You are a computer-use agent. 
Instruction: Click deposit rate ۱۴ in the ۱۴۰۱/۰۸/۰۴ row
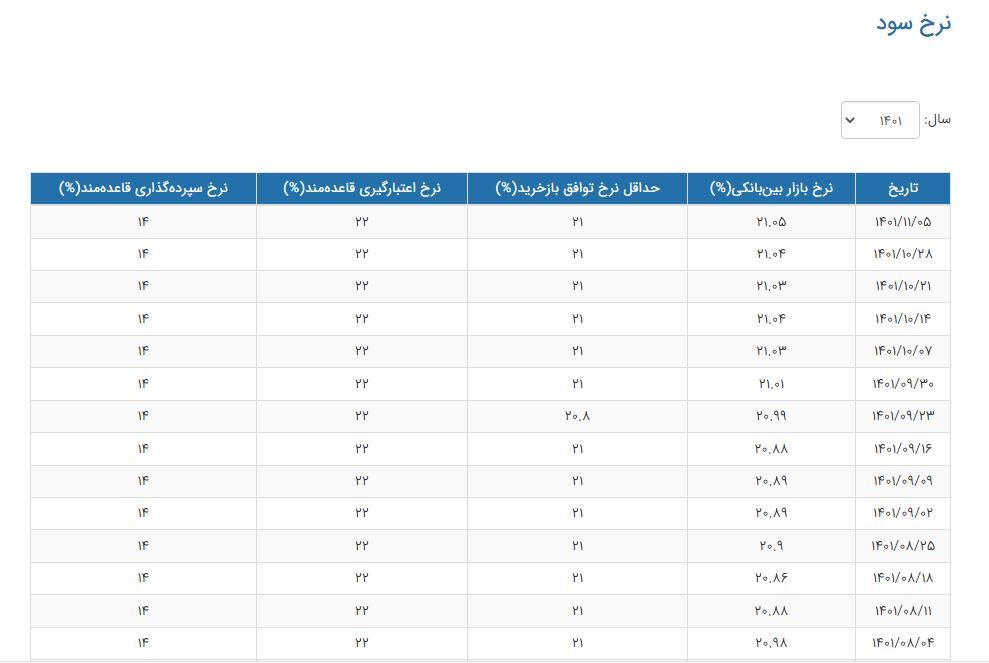click(x=143, y=643)
